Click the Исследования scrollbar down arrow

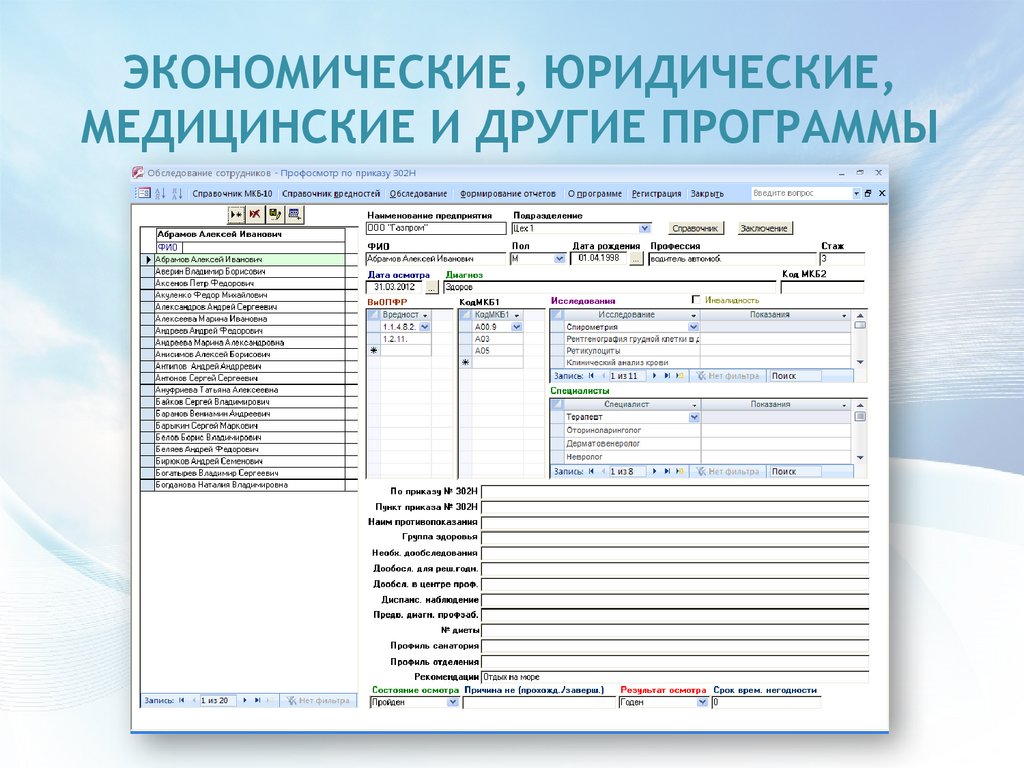[860, 362]
